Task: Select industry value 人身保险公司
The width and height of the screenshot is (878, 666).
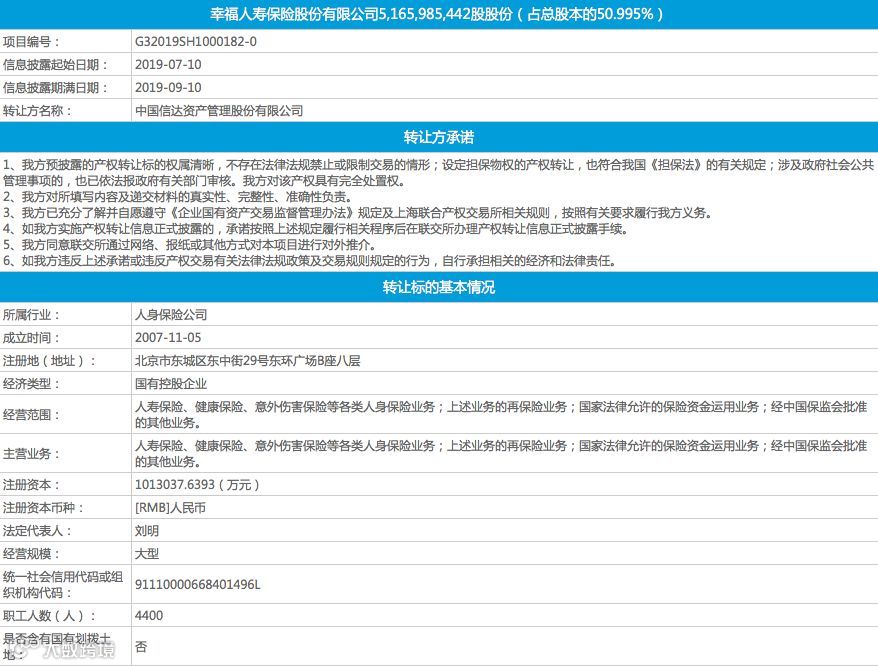Action: (171, 315)
